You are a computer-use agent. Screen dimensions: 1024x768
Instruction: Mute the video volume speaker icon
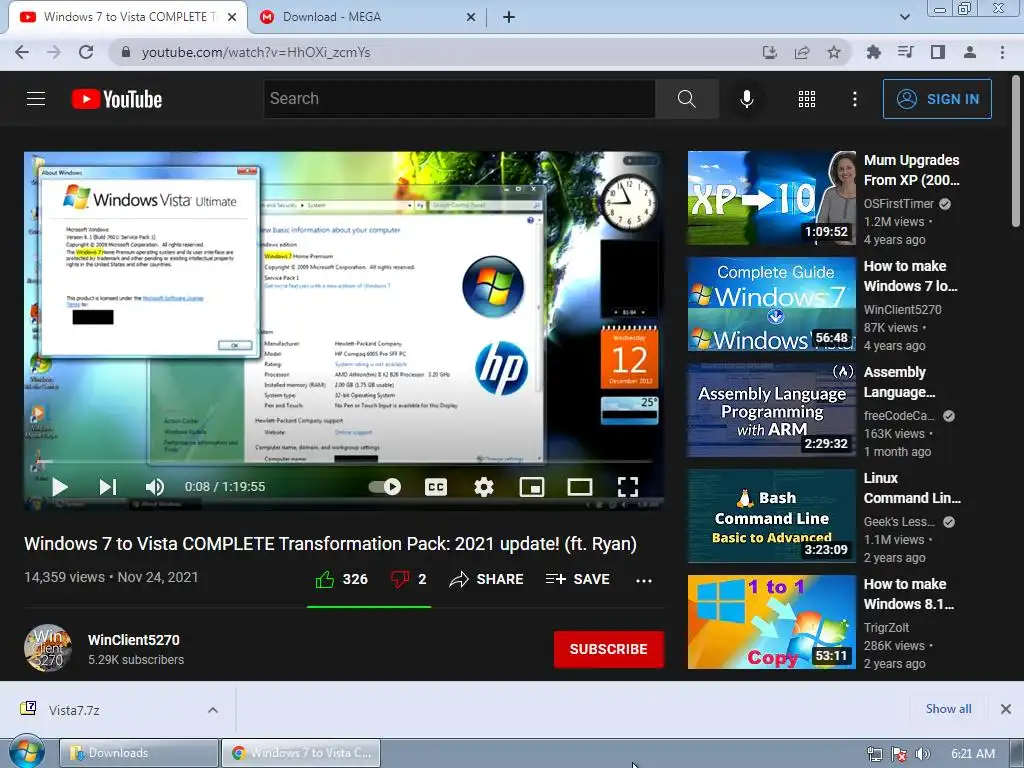click(x=155, y=487)
